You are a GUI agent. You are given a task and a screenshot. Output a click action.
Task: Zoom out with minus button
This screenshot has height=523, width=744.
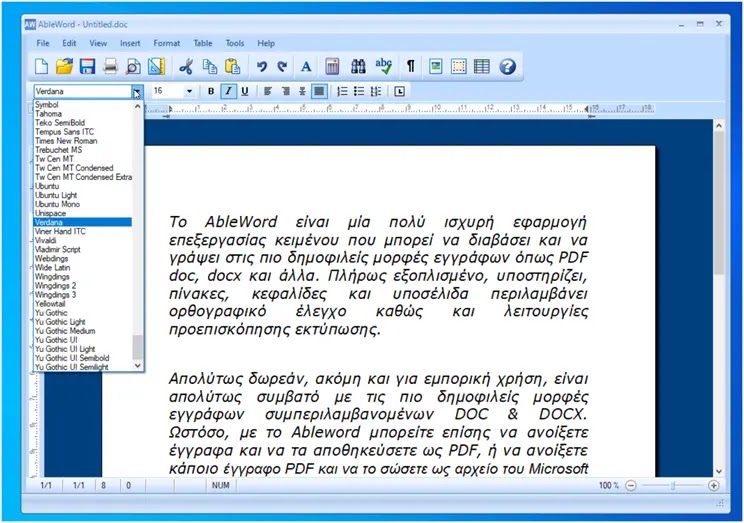(x=630, y=486)
